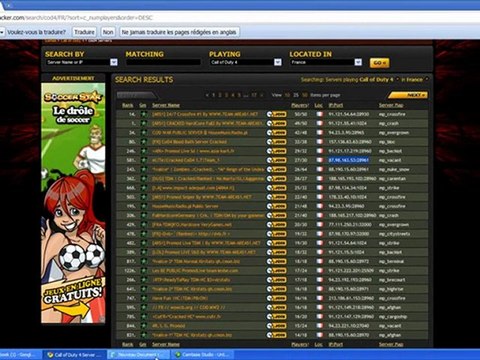Switch to Camtasia Studio taskbar window
The height and width of the screenshot is (360, 480).
(x=203, y=355)
